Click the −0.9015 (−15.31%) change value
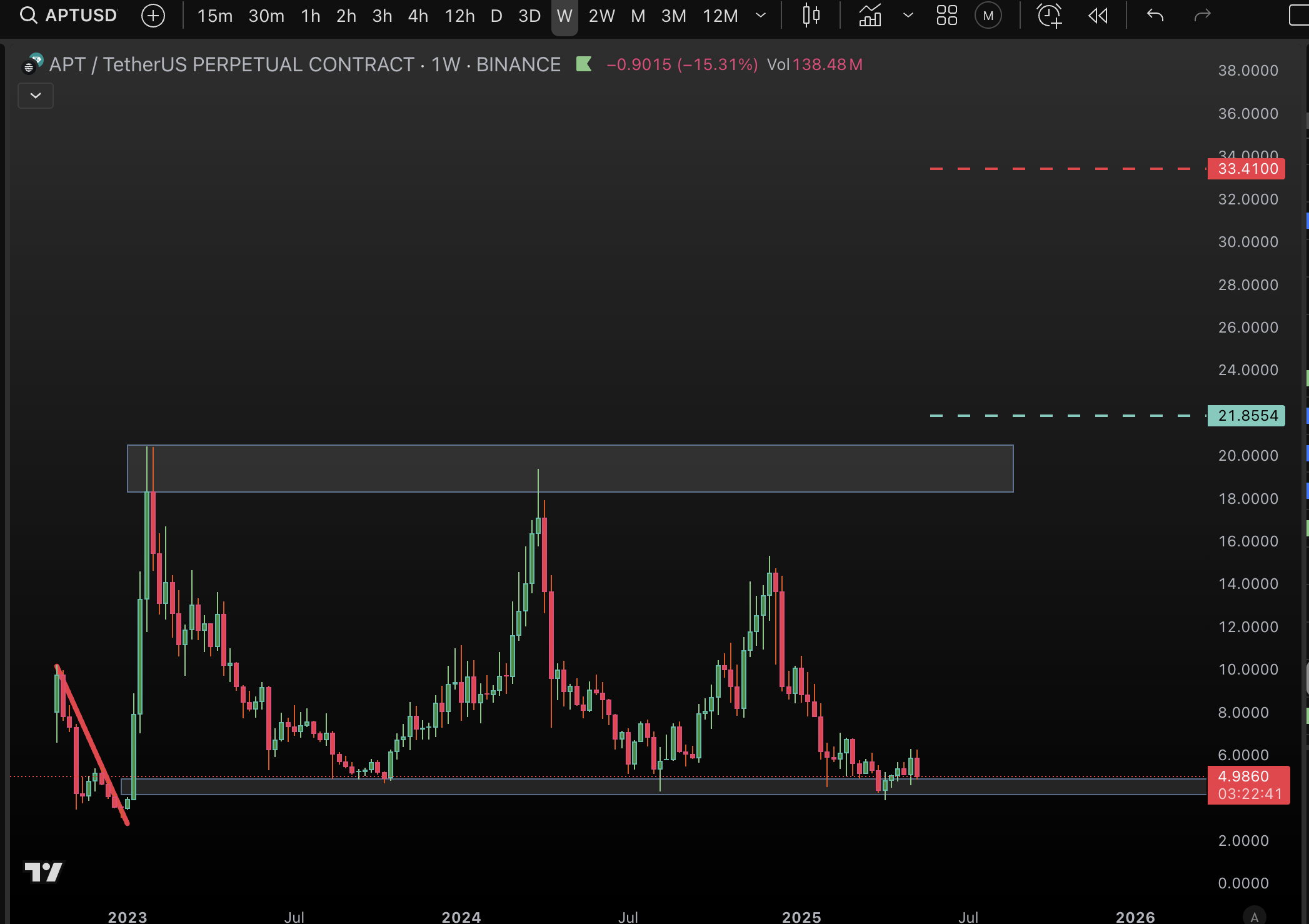 [682, 64]
